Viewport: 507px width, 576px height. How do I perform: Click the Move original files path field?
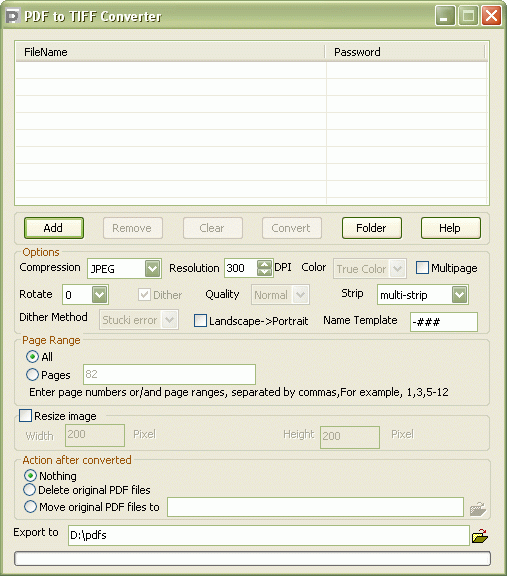point(315,507)
